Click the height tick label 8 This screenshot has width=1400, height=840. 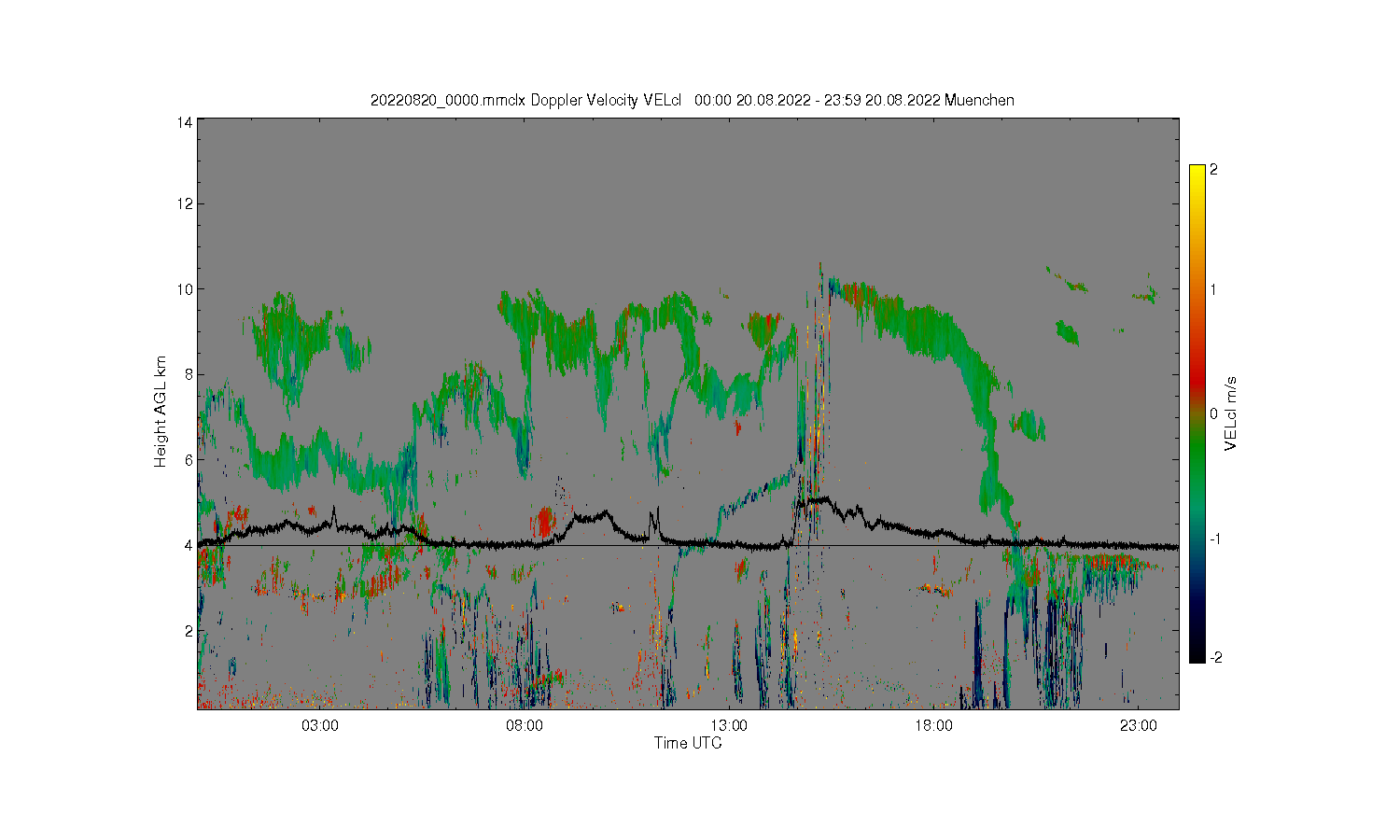click(x=189, y=374)
